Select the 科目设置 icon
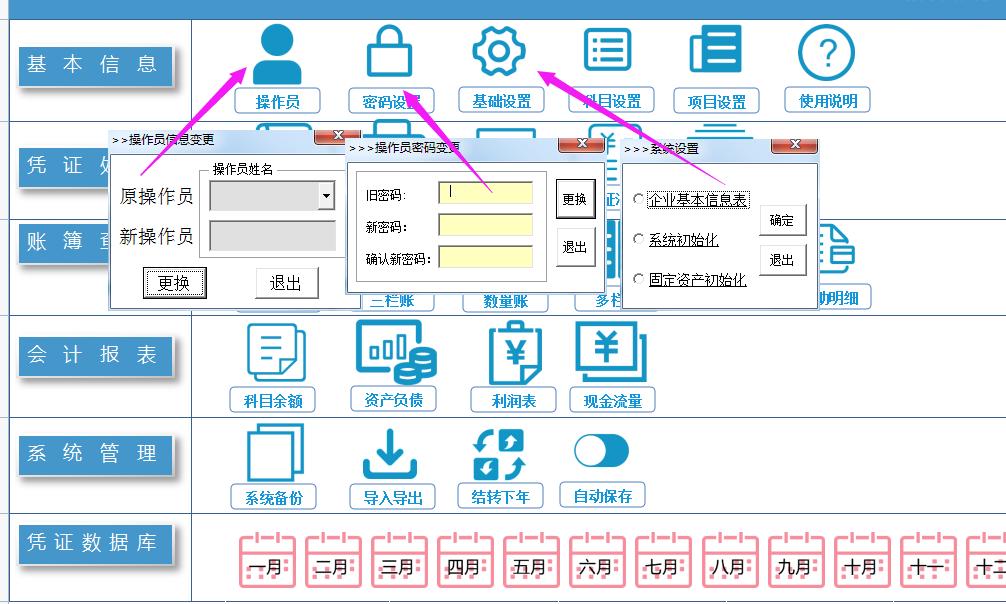This screenshot has height=604, width=1006. point(606,48)
